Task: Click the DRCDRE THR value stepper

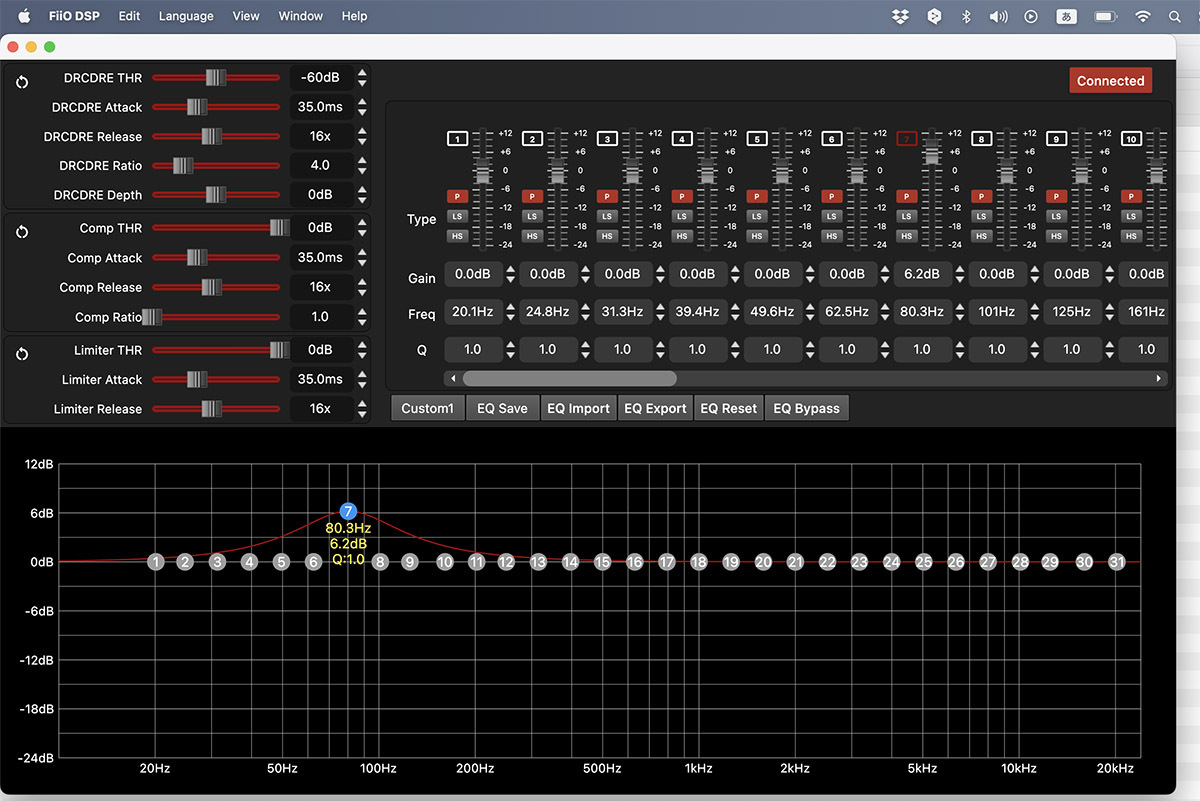Action: [362, 78]
